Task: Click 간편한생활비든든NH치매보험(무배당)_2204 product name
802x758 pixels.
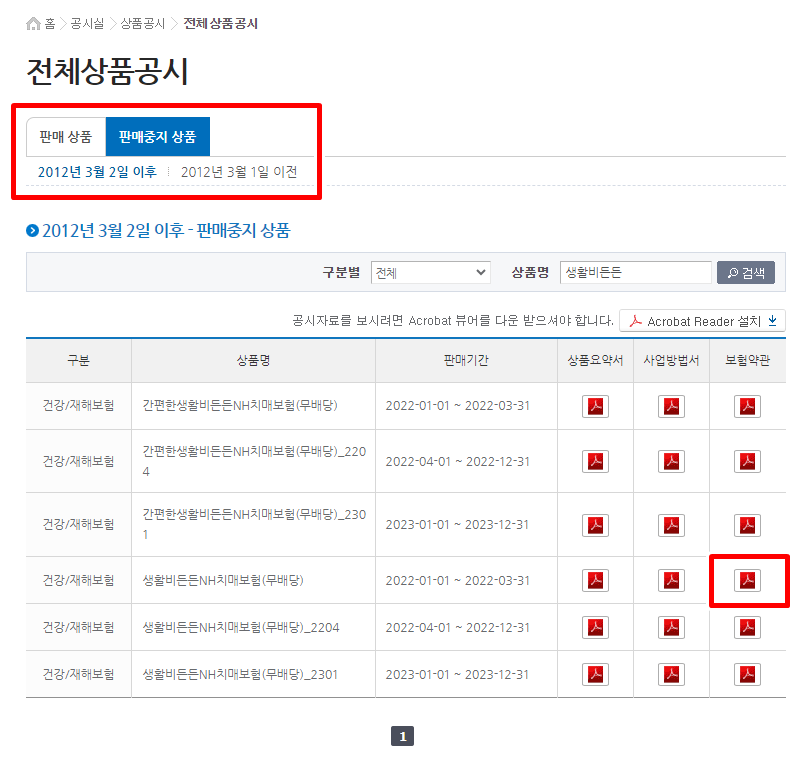Action: (254, 461)
